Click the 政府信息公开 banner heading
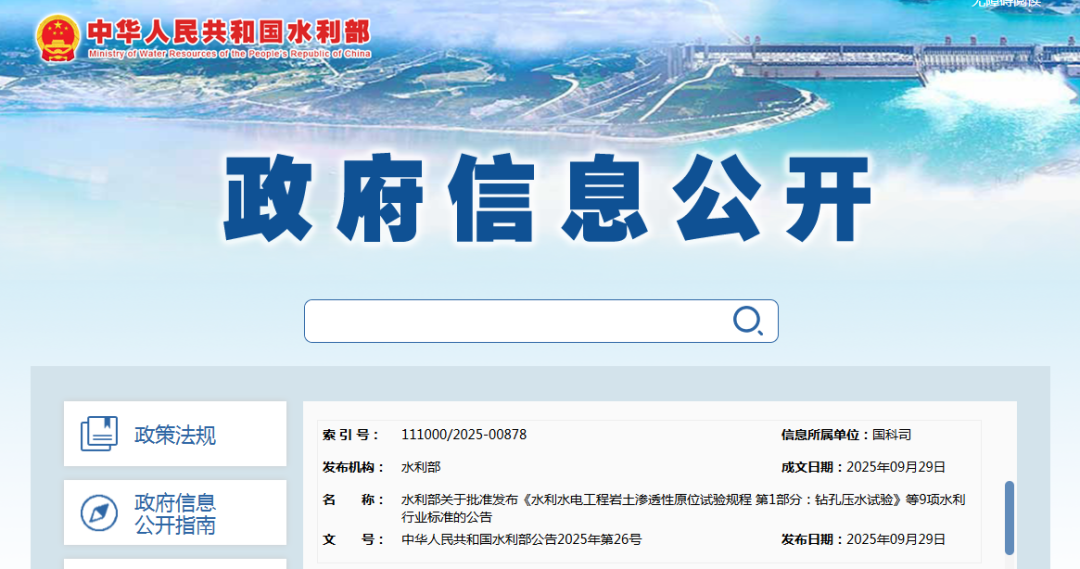This screenshot has height=569, width=1080. click(x=547, y=200)
